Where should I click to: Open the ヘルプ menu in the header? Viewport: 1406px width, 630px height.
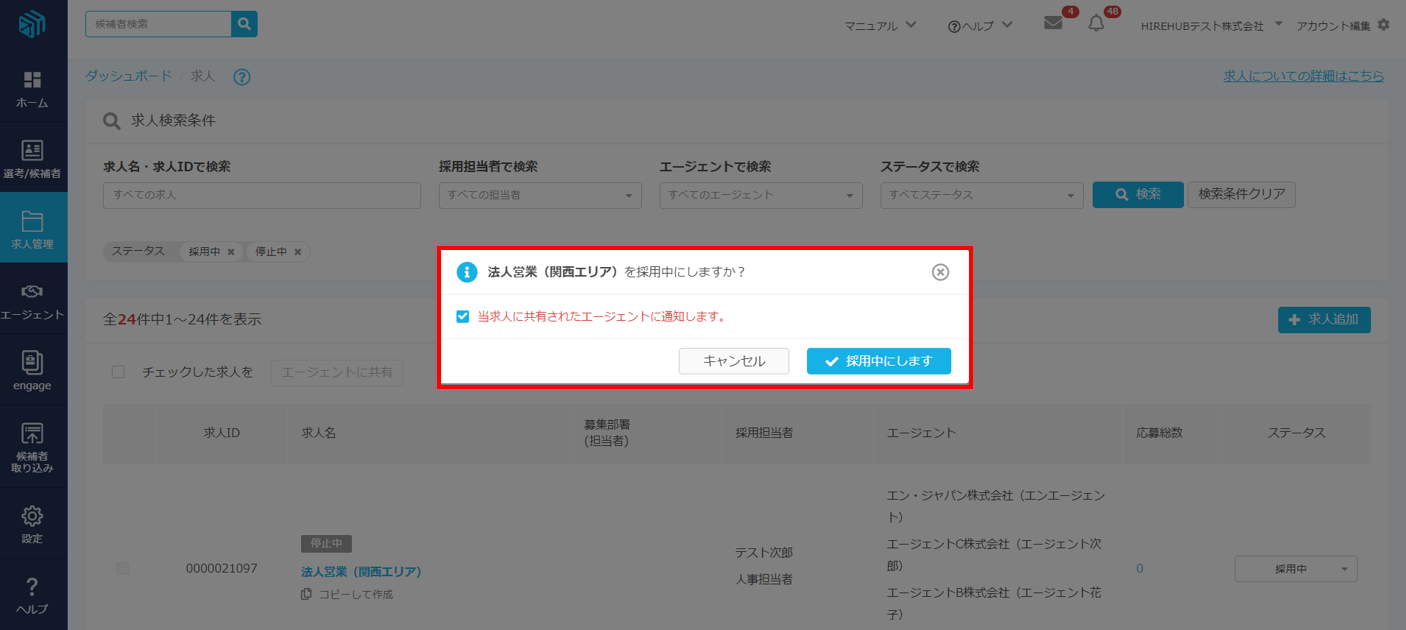[980, 25]
